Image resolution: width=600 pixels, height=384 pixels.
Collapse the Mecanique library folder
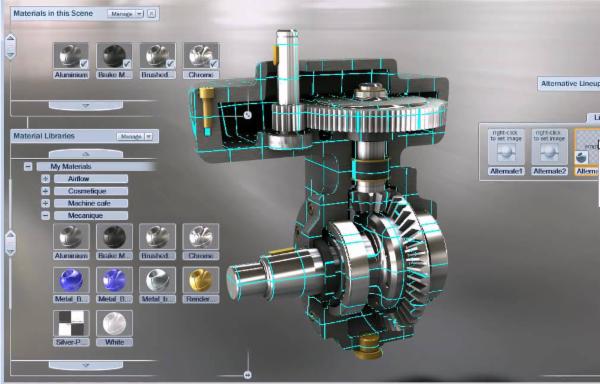pos(46,215)
